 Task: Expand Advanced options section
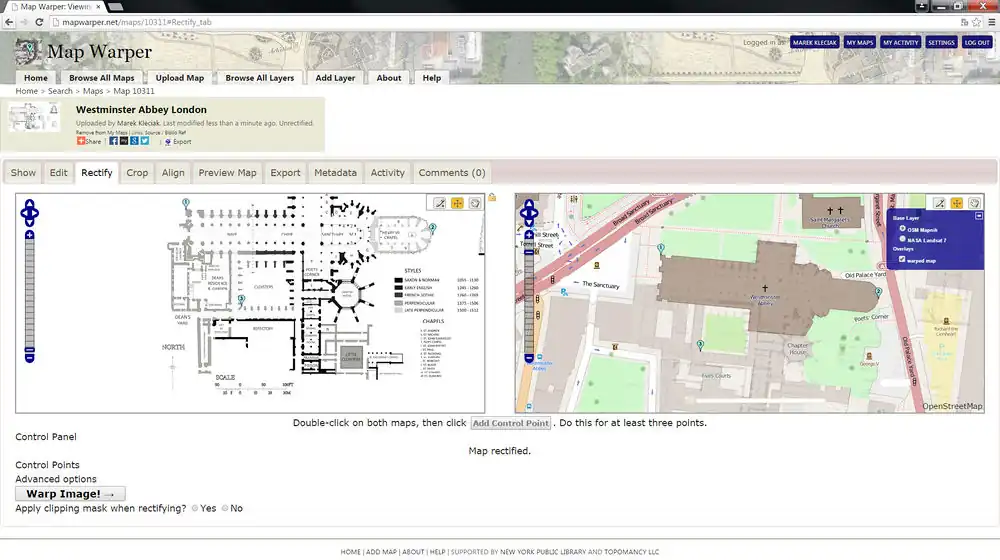tap(56, 479)
